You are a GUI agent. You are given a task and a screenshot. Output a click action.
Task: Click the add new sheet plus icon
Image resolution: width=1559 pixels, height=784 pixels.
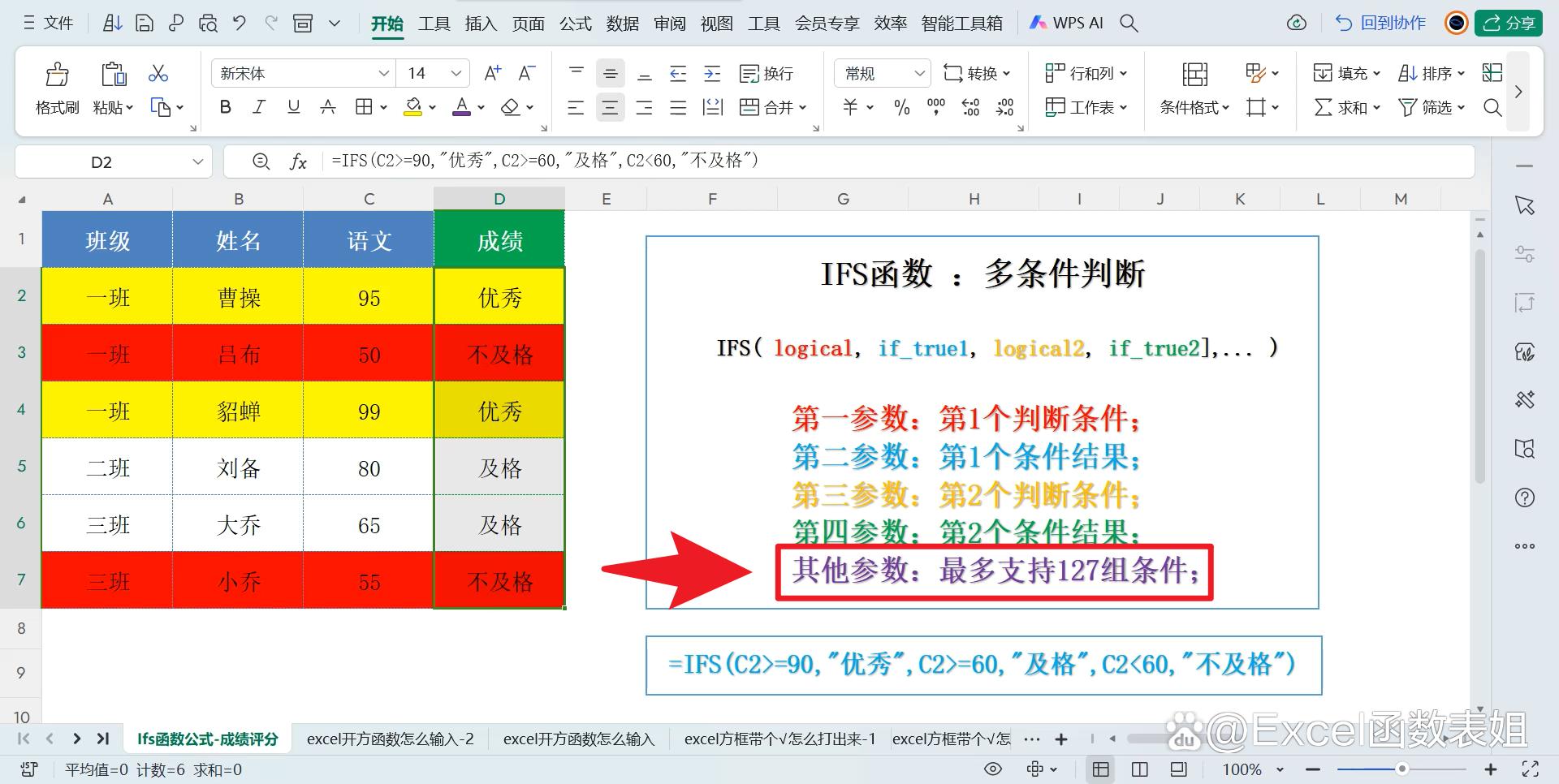click(x=1060, y=739)
